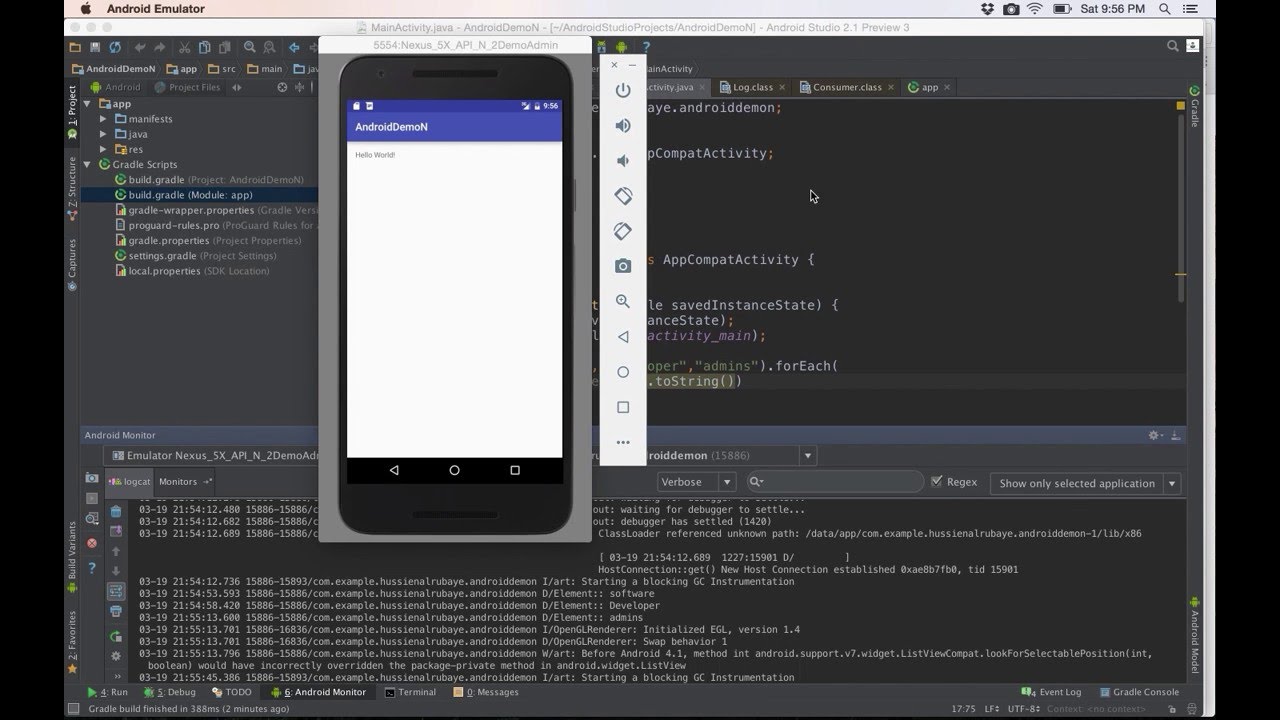Toggle the use soft wraps icon
Viewport: 1280px width, 720px height.
[x=116, y=591]
